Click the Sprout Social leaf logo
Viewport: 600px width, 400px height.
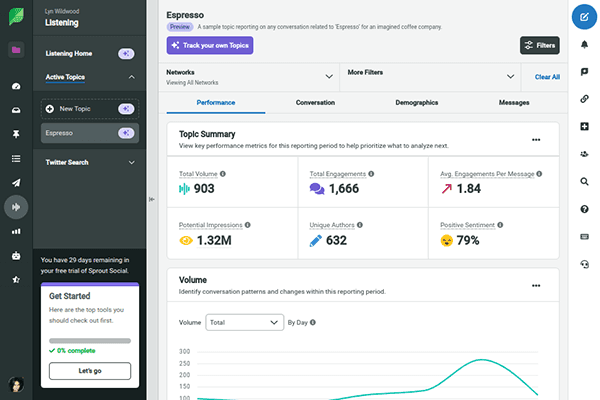(x=16, y=17)
